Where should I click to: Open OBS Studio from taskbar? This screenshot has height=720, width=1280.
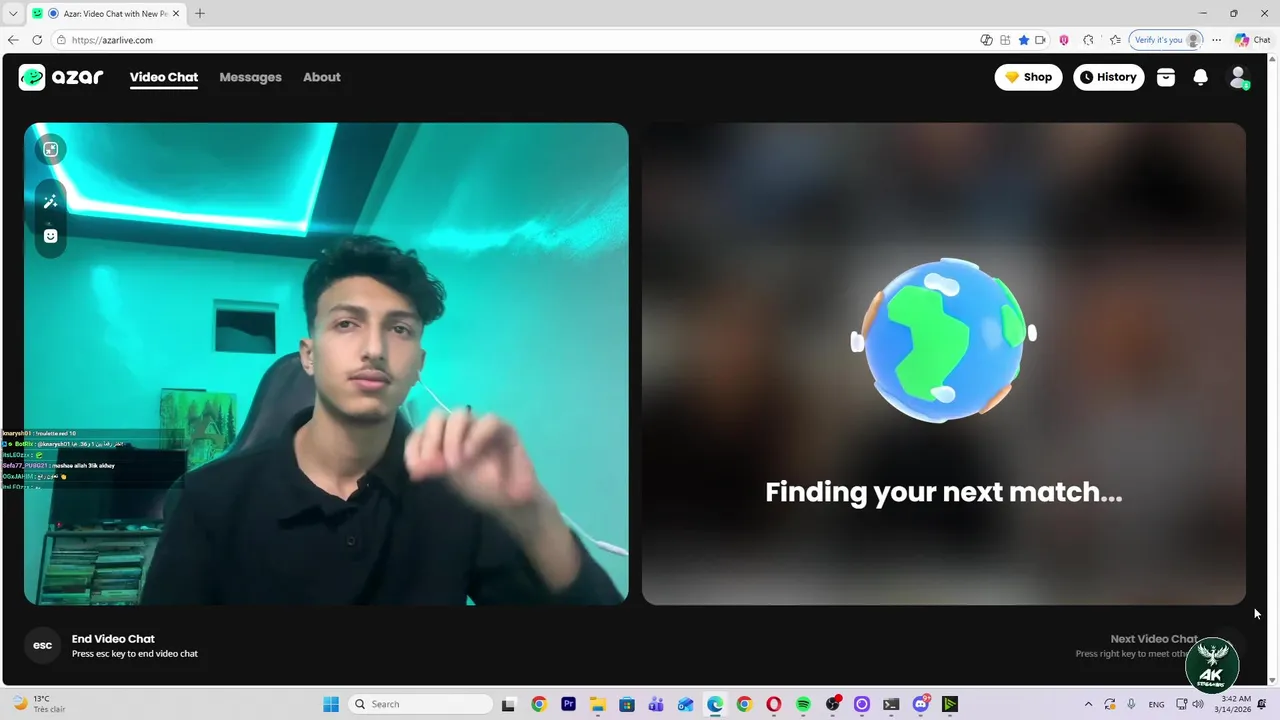click(x=832, y=704)
